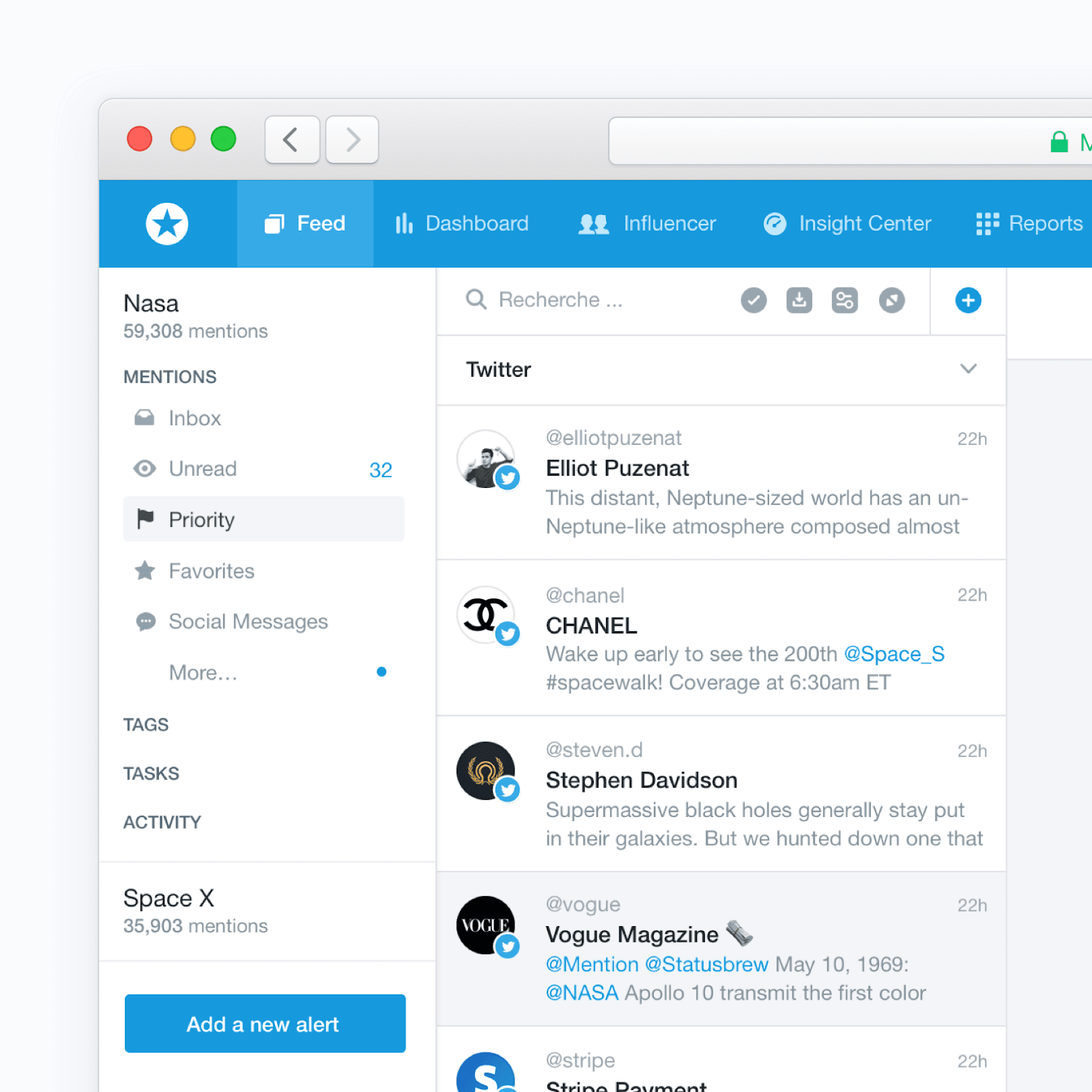Expand More… in mentions list
The image size is (1092, 1092).
tap(203, 673)
